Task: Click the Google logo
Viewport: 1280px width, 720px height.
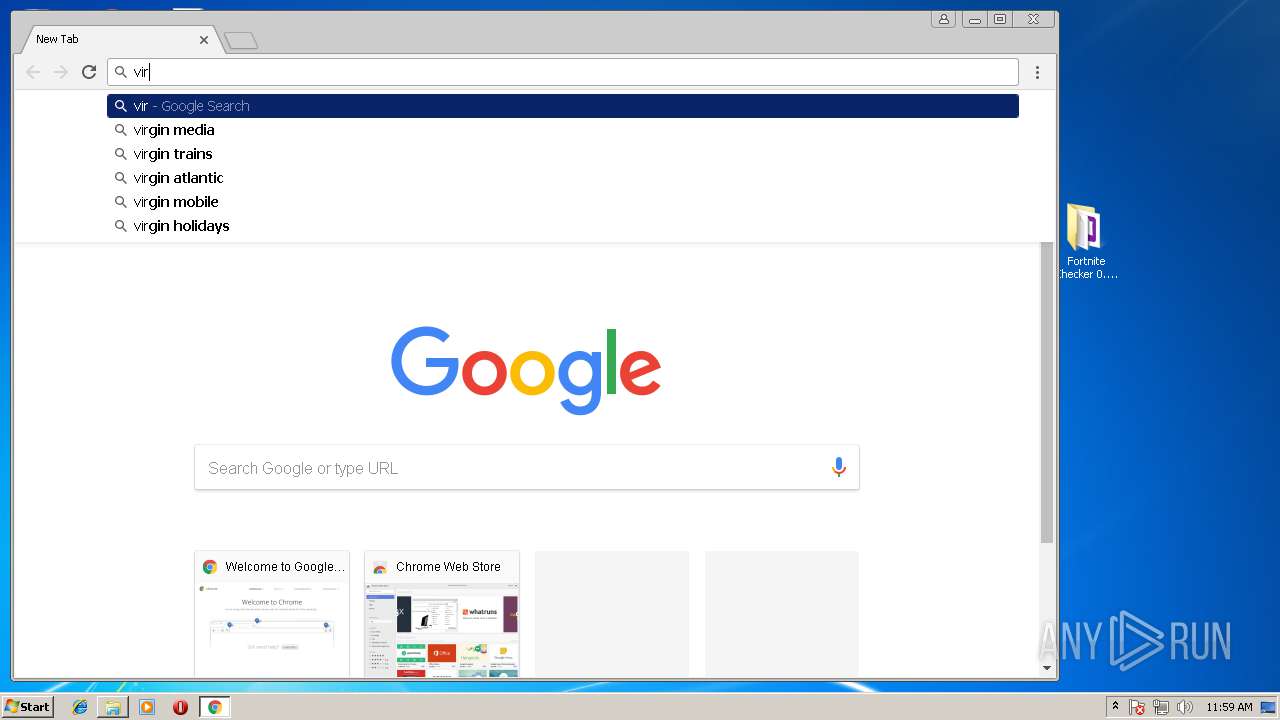Action: (x=526, y=370)
